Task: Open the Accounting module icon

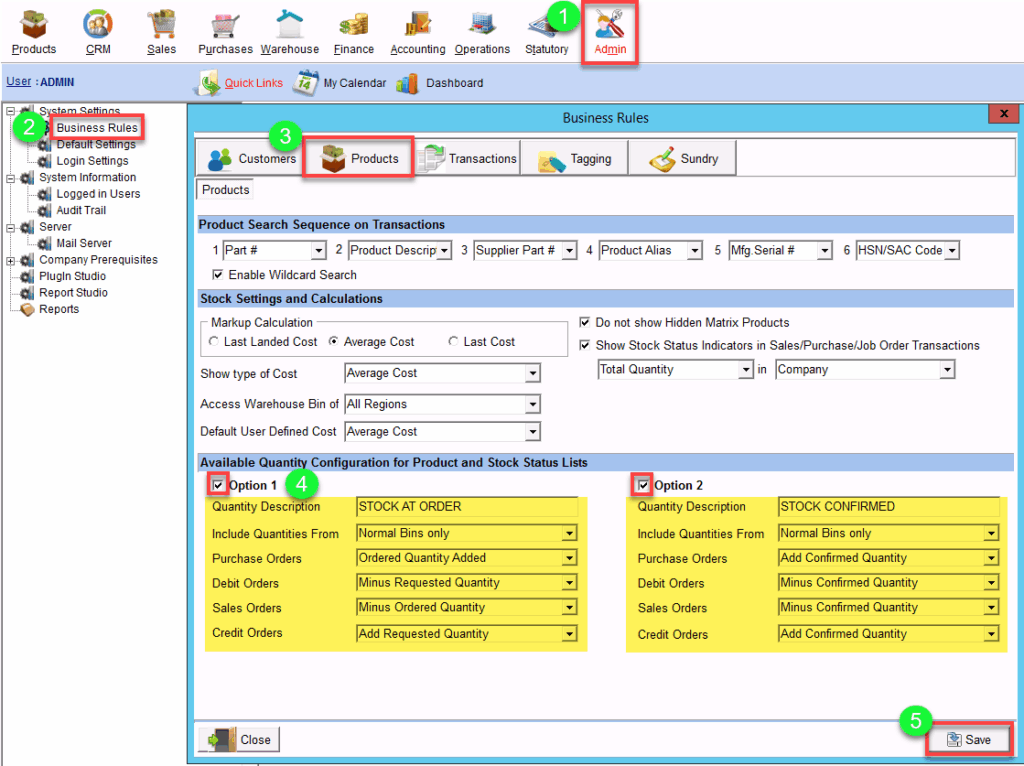Action: [x=417, y=24]
